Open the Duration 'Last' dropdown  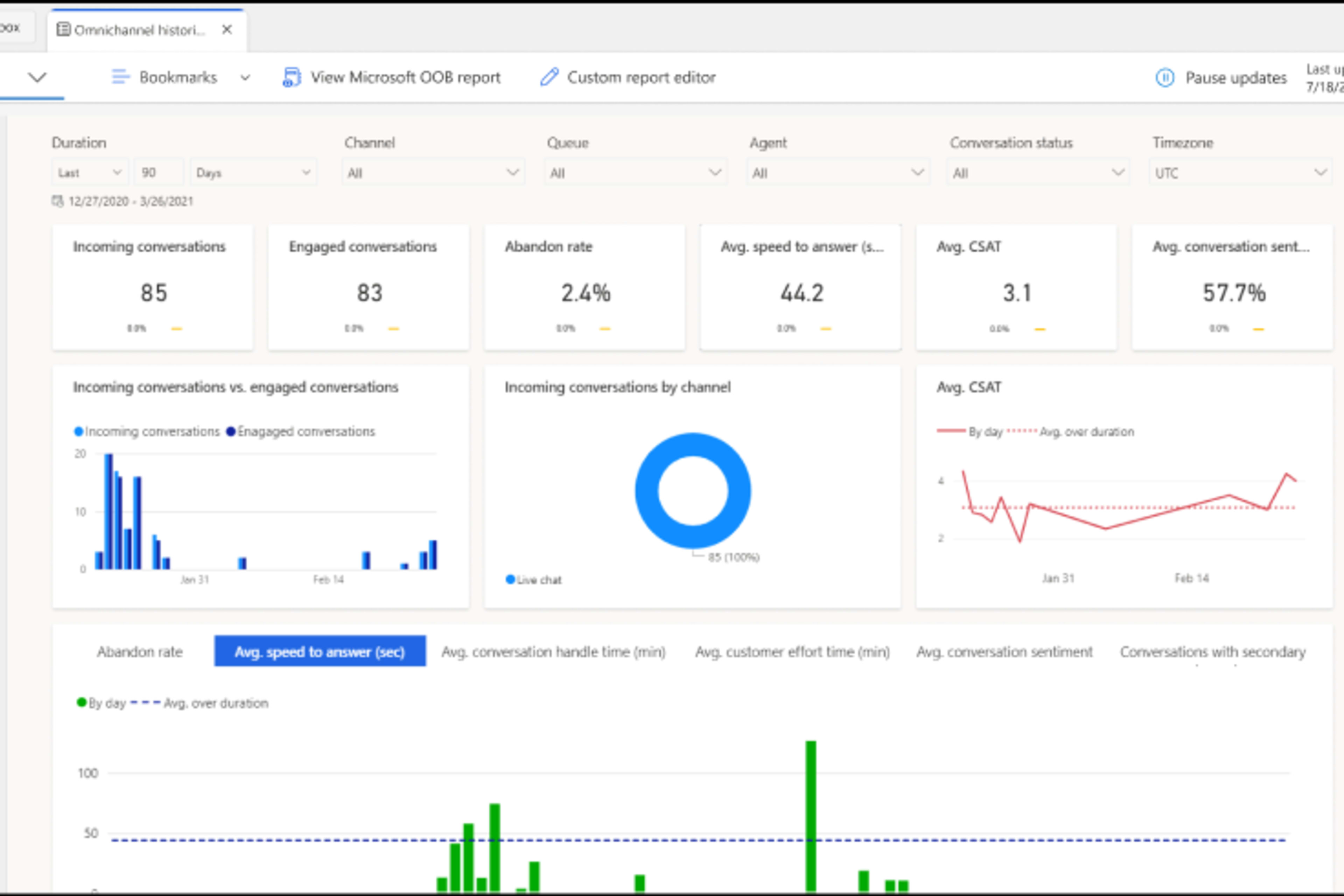(90, 173)
